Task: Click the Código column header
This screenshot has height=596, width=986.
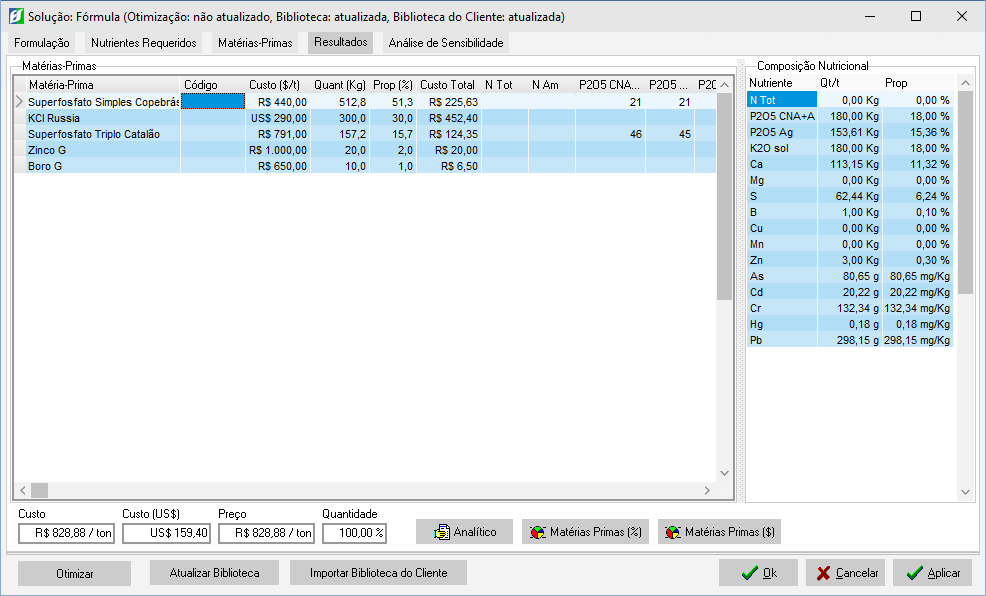Action: pyautogui.click(x=213, y=85)
